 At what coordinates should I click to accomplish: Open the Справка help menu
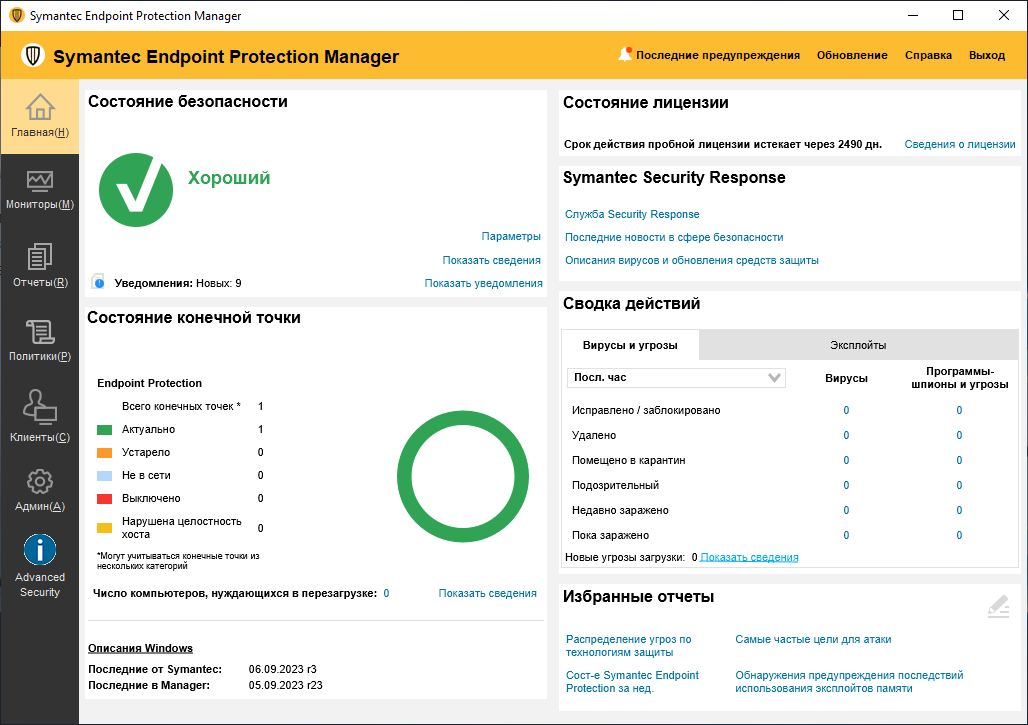coord(928,55)
